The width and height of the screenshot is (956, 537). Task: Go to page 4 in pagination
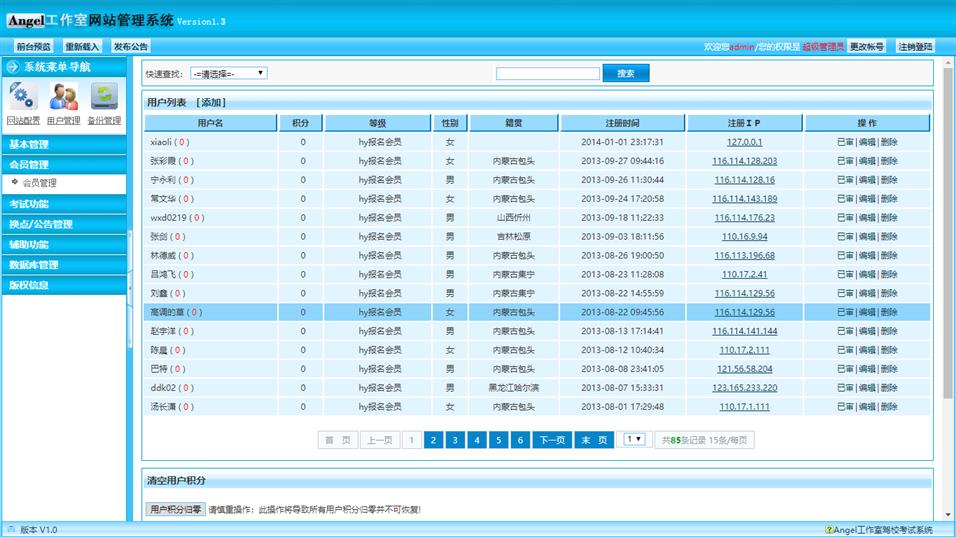point(477,440)
